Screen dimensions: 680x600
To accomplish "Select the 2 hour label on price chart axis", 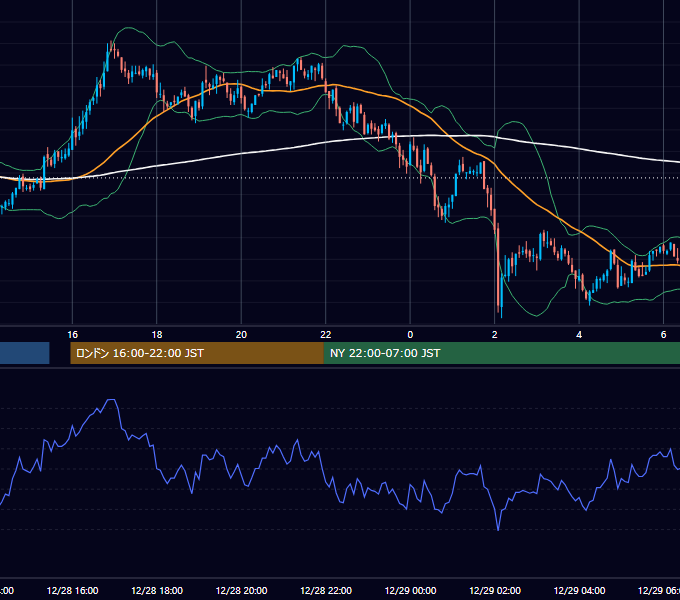I will (x=494, y=334).
